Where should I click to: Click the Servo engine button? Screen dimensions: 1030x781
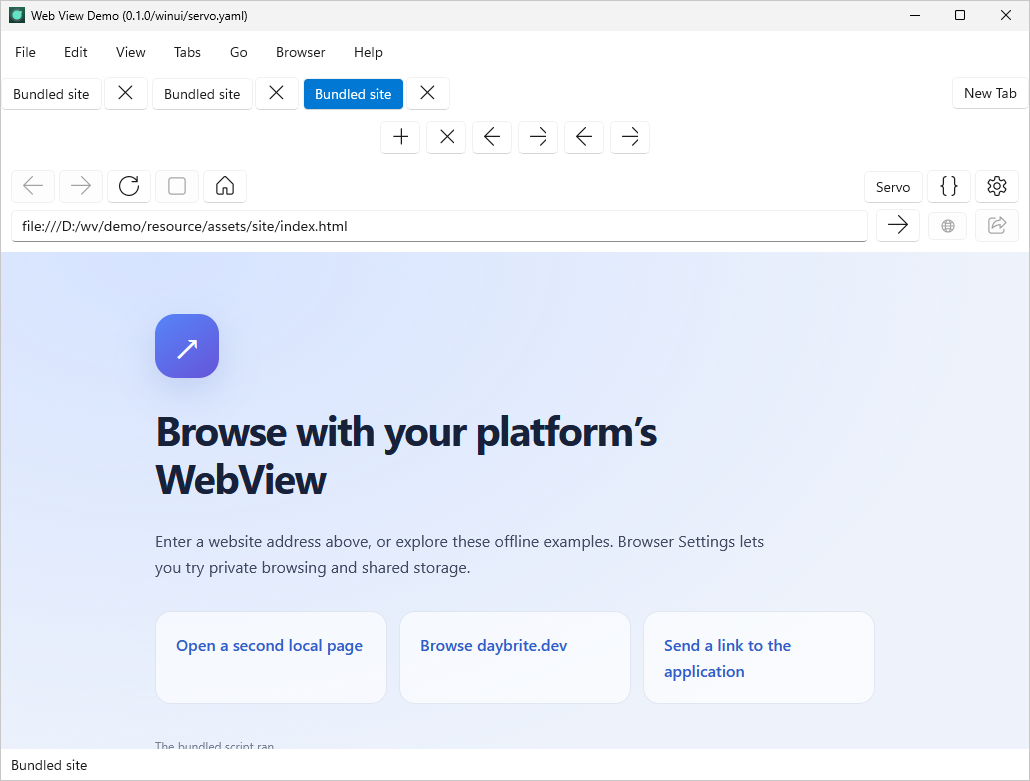(893, 187)
